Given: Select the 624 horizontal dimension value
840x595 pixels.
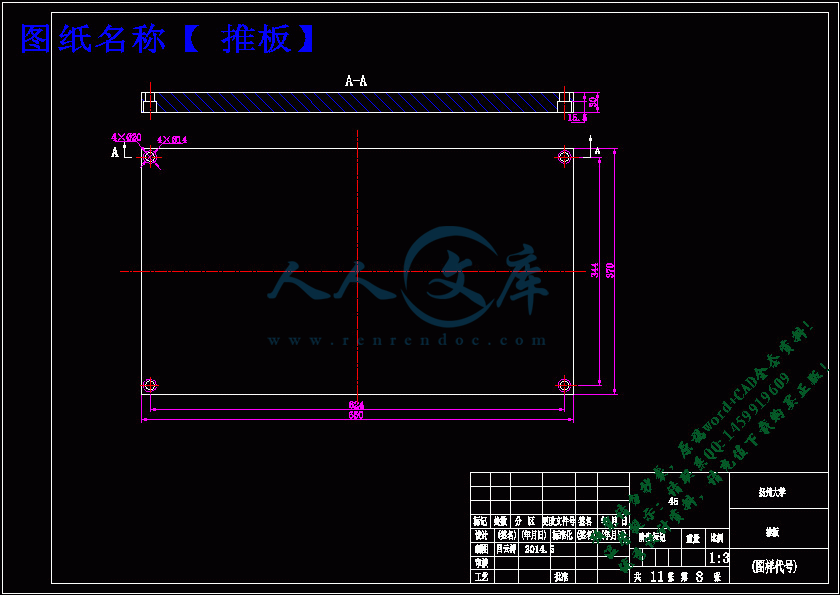Looking at the screenshot, I should click(x=356, y=405).
